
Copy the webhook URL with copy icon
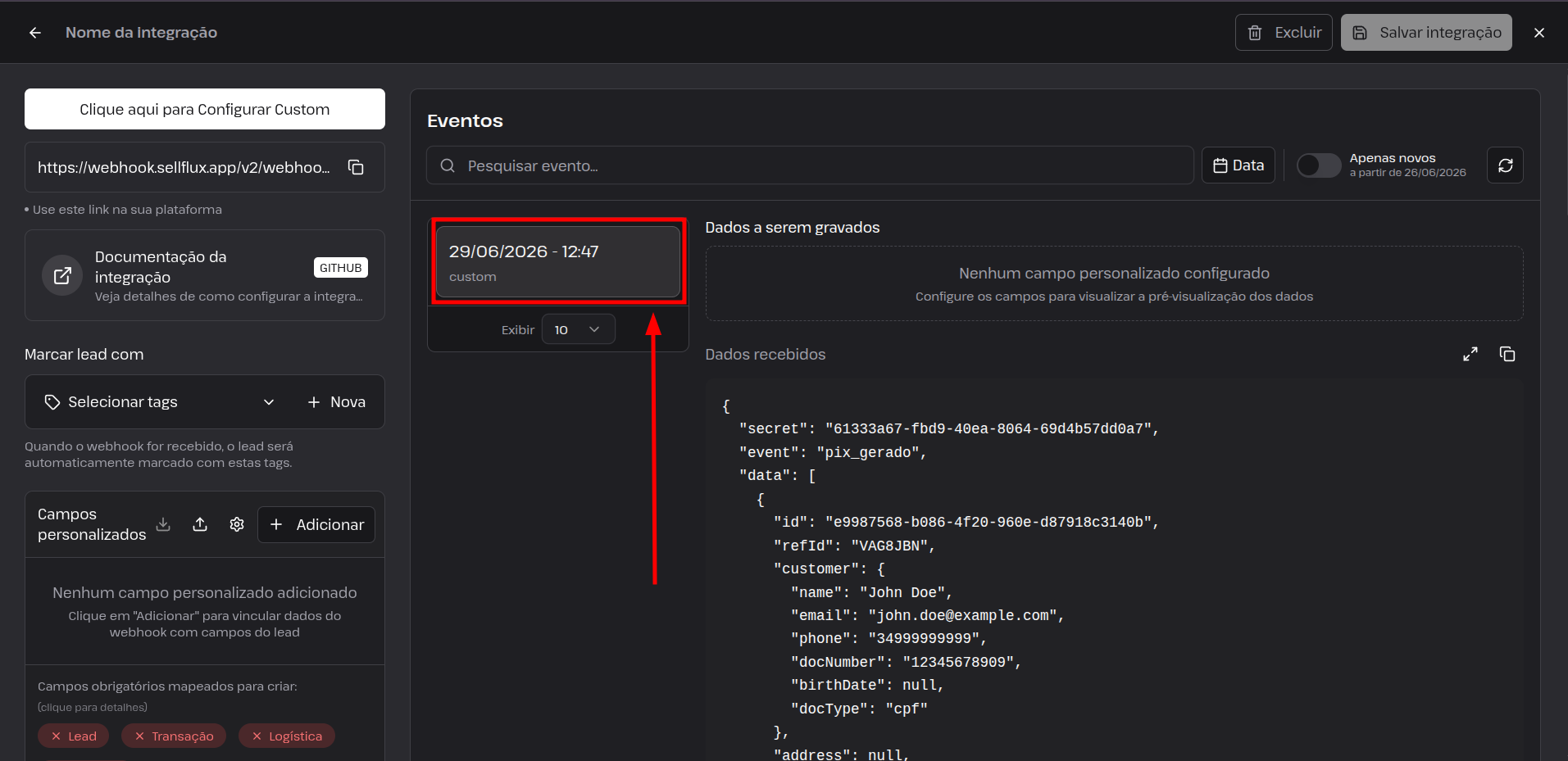coord(356,167)
